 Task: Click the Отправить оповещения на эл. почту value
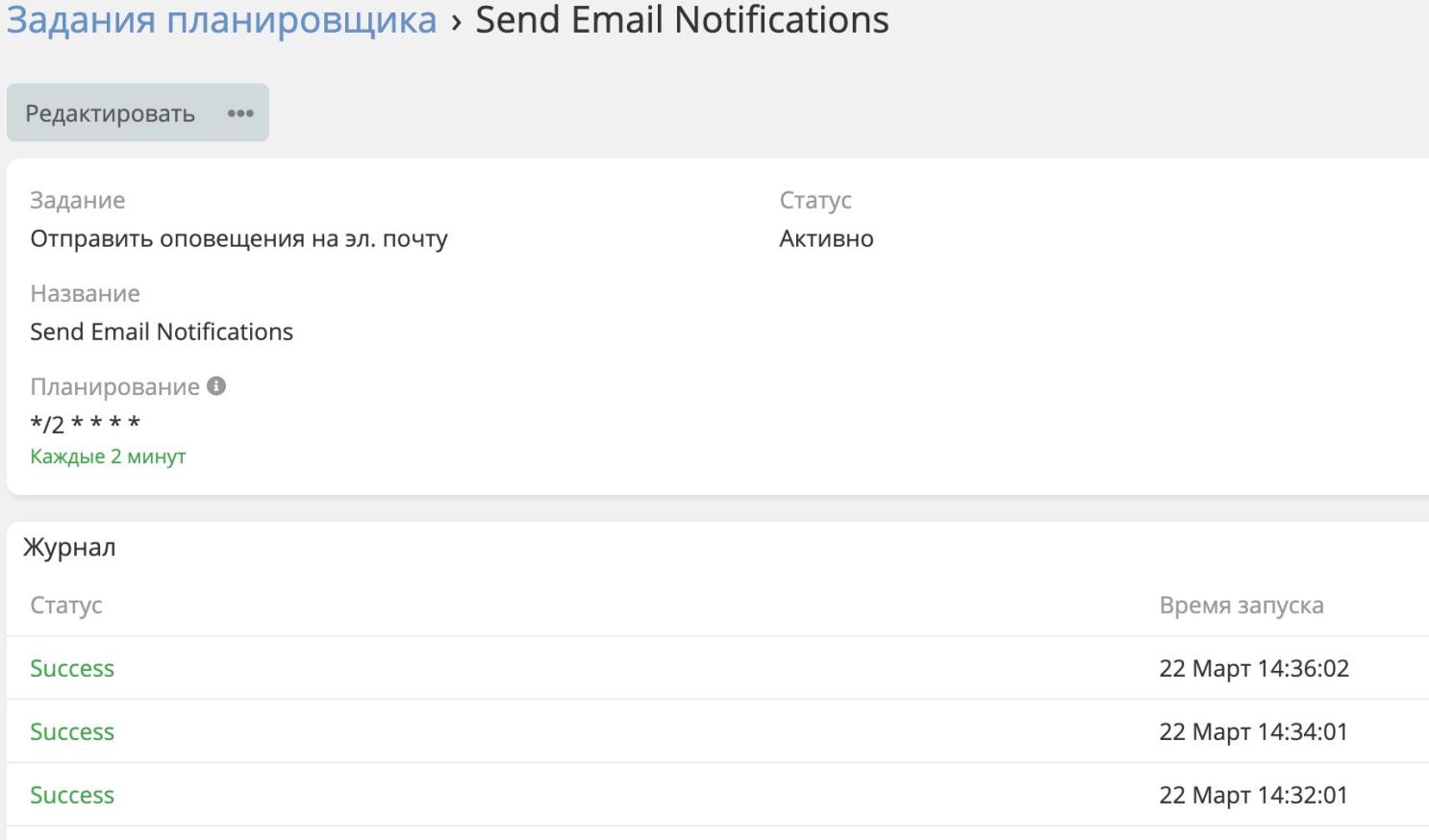238,238
